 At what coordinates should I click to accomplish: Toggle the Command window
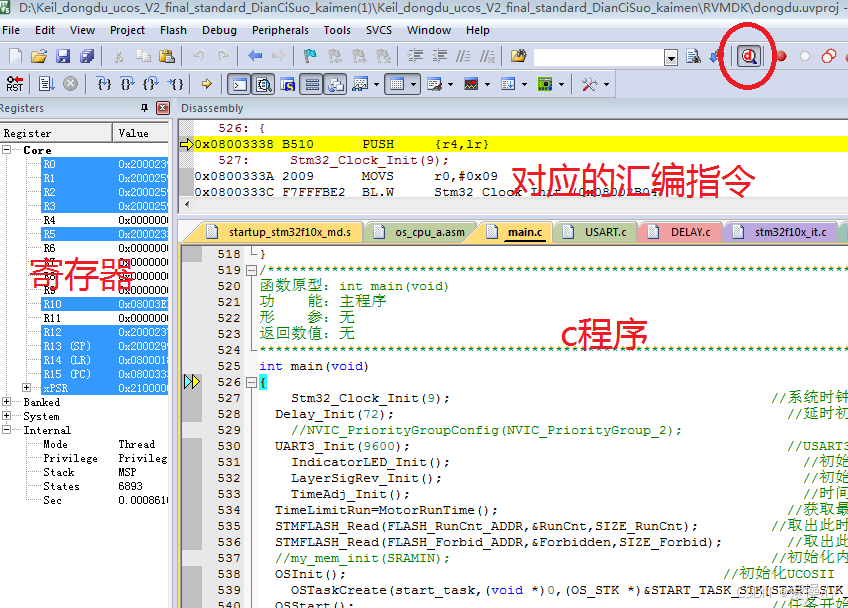(x=240, y=84)
